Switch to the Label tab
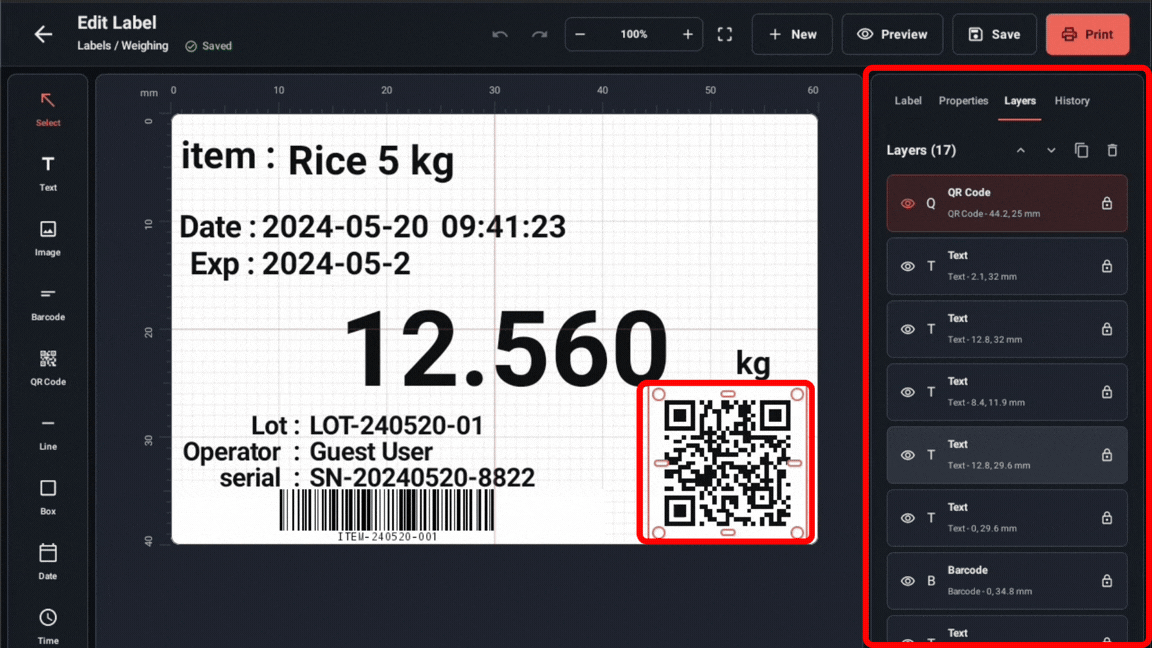The image size is (1152, 648). (x=908, y=101)
